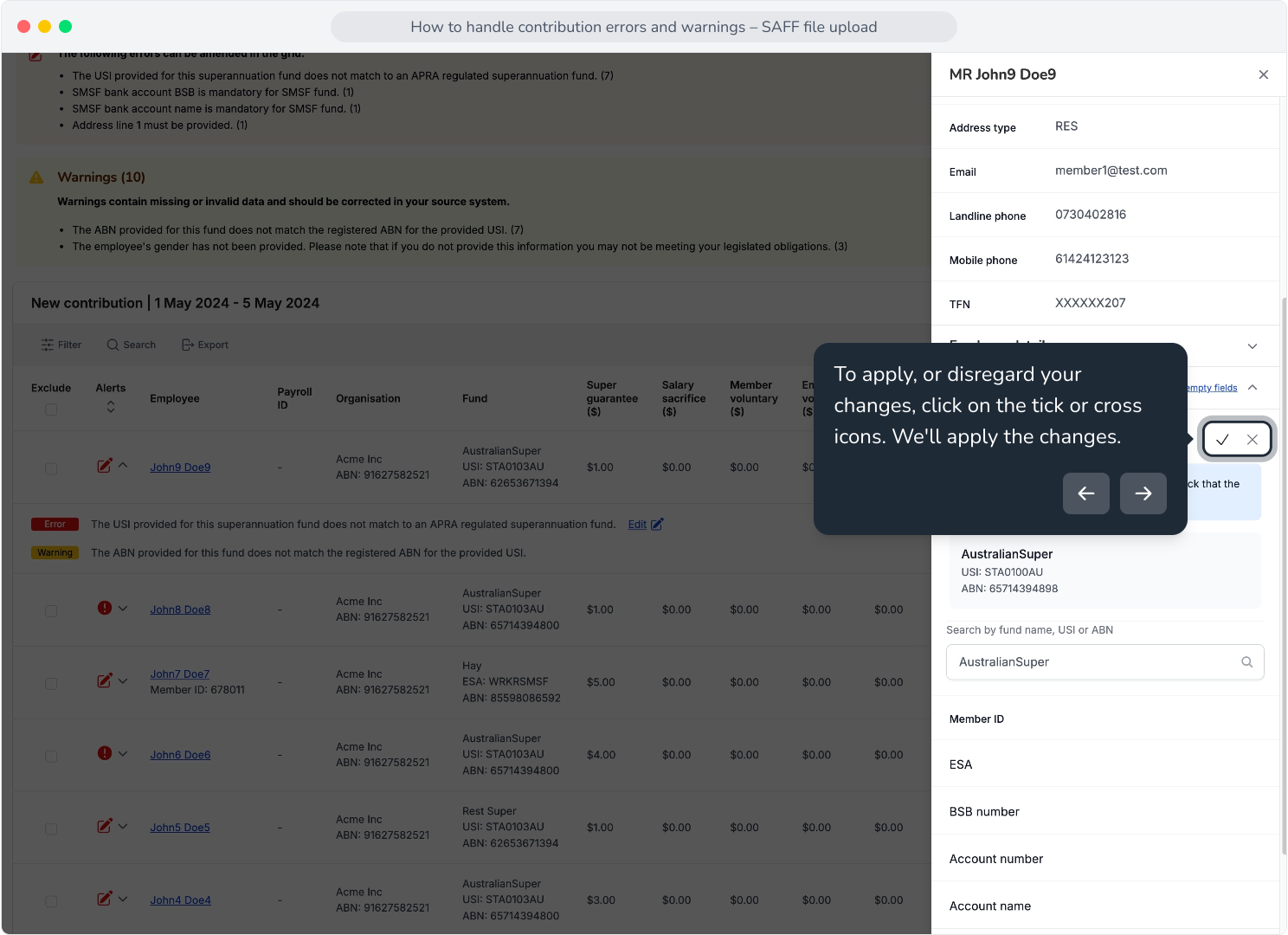Click the AustralianSuper fund search field
The image size is (1288, 935).
1105,662
